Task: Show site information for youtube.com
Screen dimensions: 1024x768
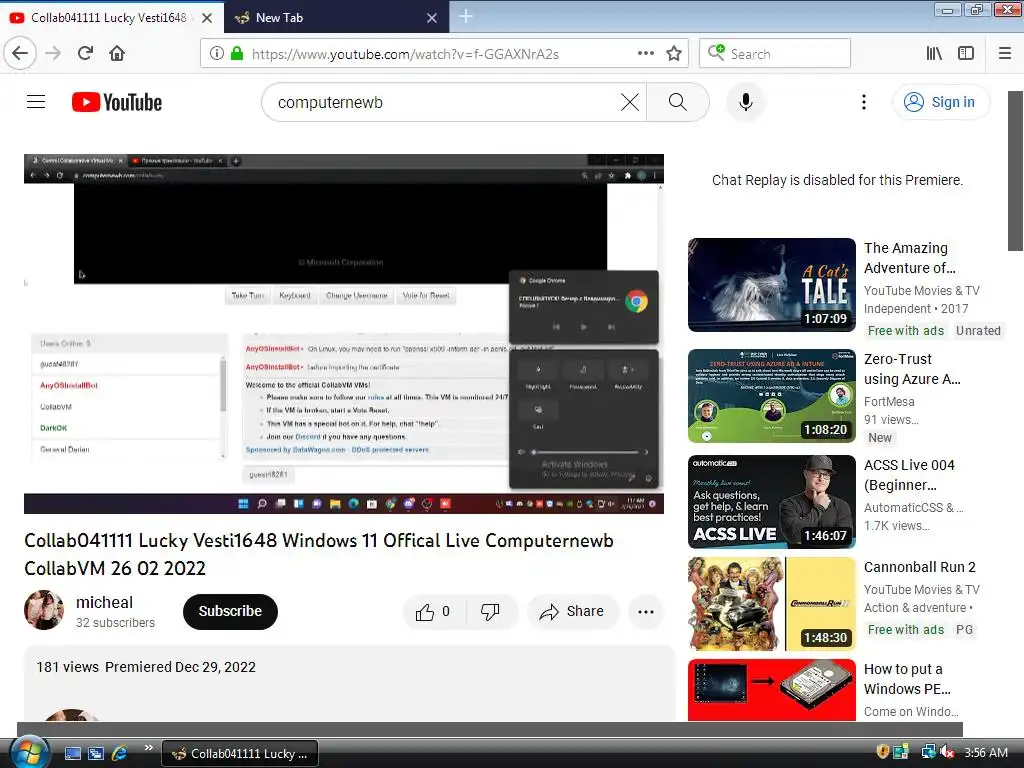Action: (217, 54)
